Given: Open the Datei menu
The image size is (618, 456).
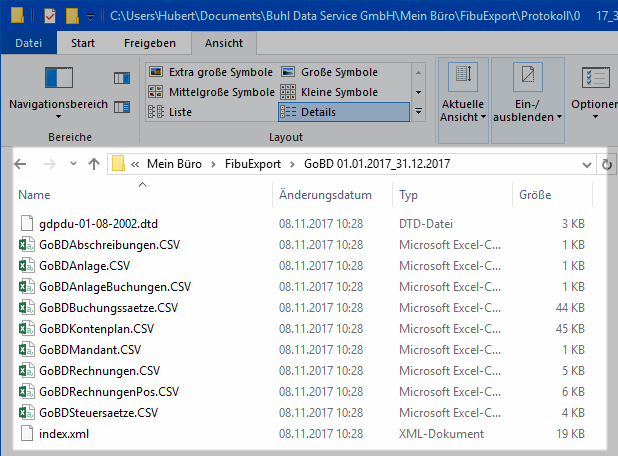Looking at the screenshot, I should [29, 43].
